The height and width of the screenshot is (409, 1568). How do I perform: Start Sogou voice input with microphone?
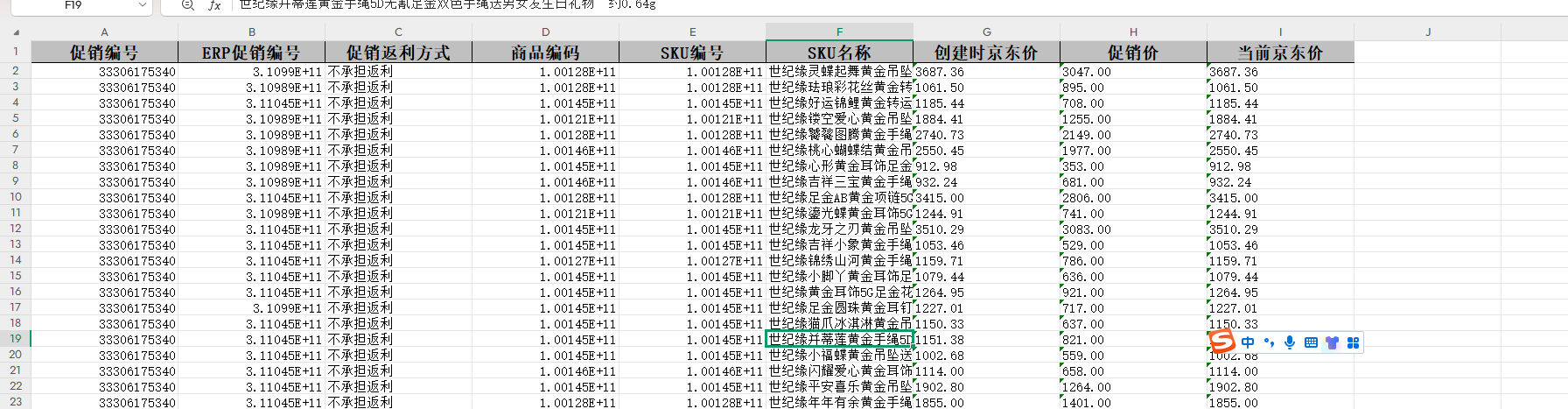pos(1290,342)
